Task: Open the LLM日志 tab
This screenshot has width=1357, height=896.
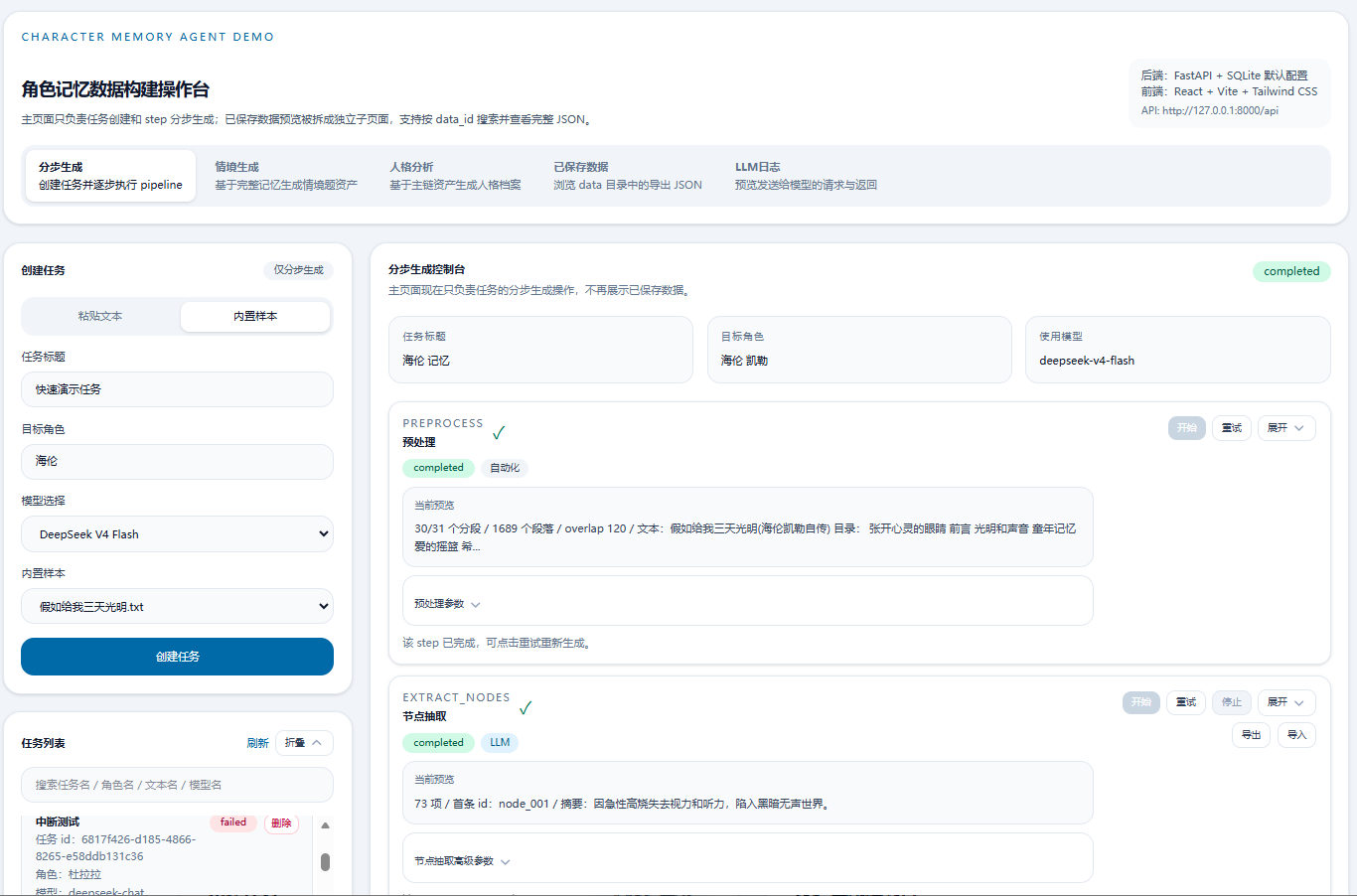Action: coord(806,176)
